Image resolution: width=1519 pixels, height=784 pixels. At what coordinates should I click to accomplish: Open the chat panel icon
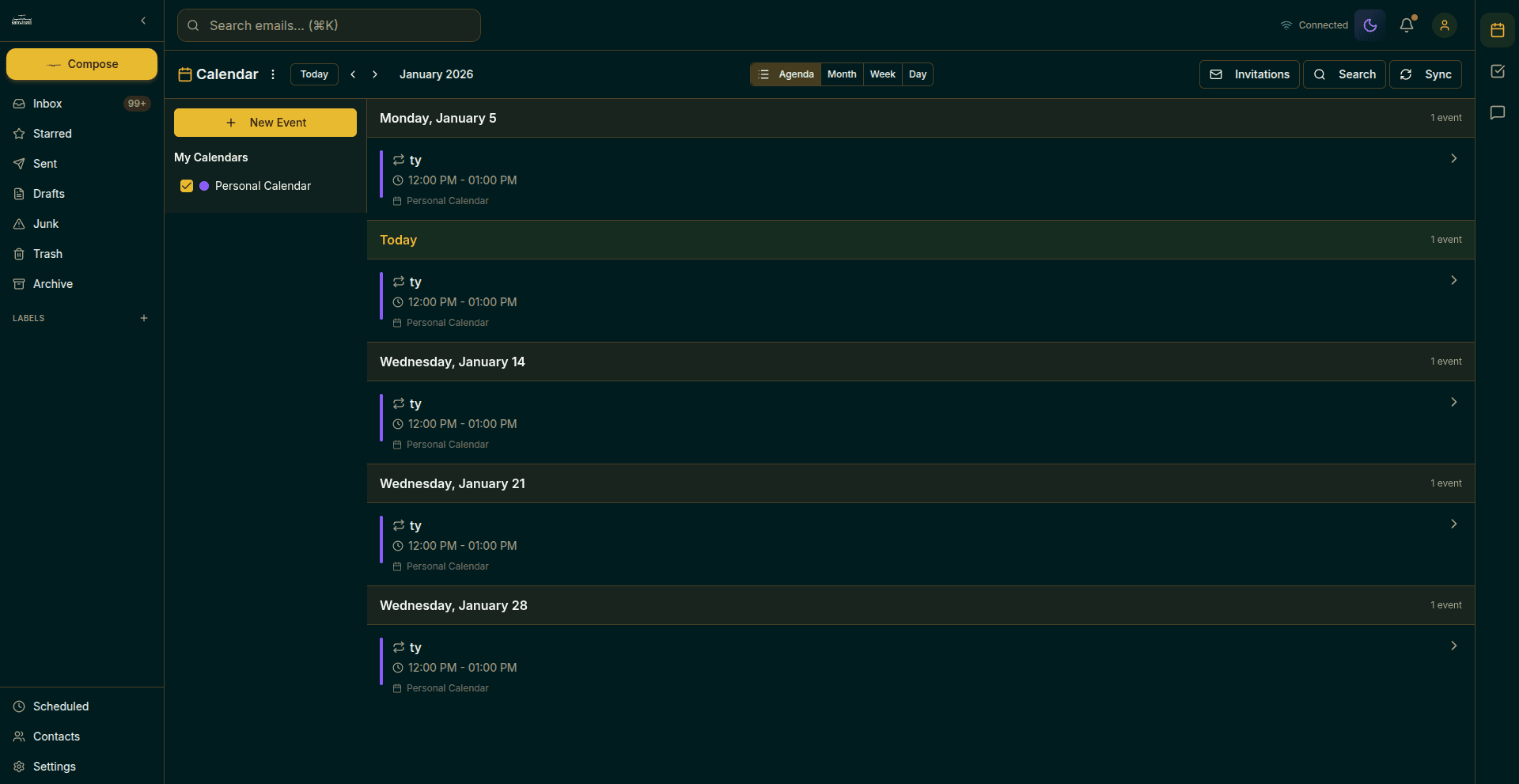[x=1498, y=112]
